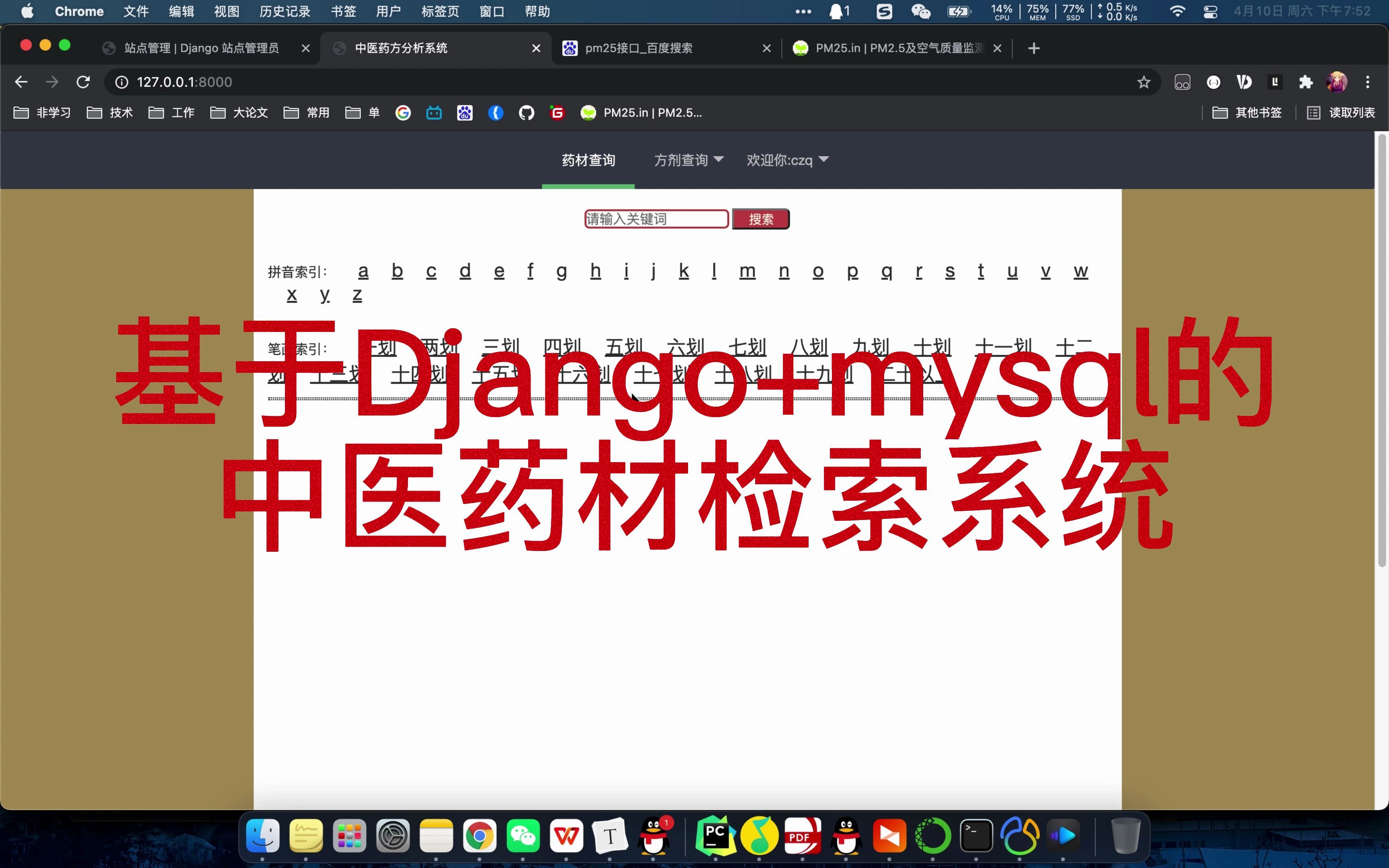Open the 欢迎你:czq user dropdown
Image resolution: width=1389 pixels, height=868 pixels.
pyautogui.click(x=787, y=160)
